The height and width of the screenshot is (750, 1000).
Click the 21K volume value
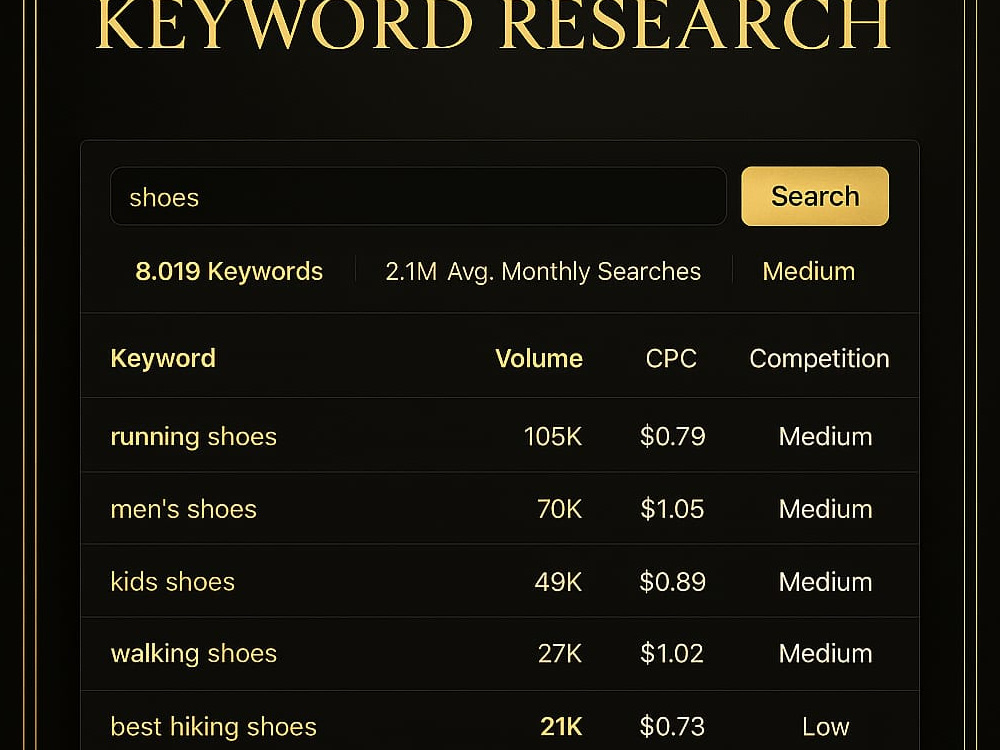(561, 726)
